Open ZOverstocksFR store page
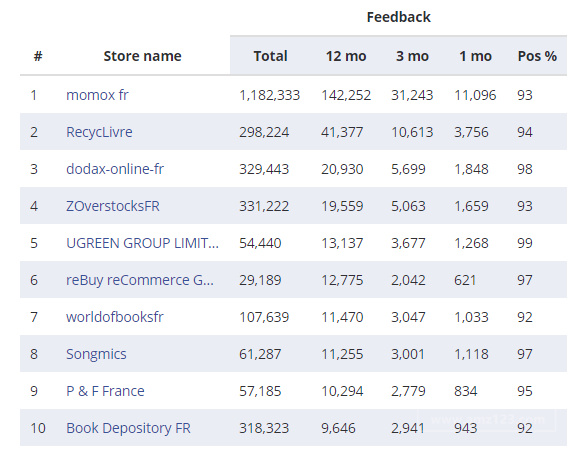577x452 pixels. coord(113,206)
